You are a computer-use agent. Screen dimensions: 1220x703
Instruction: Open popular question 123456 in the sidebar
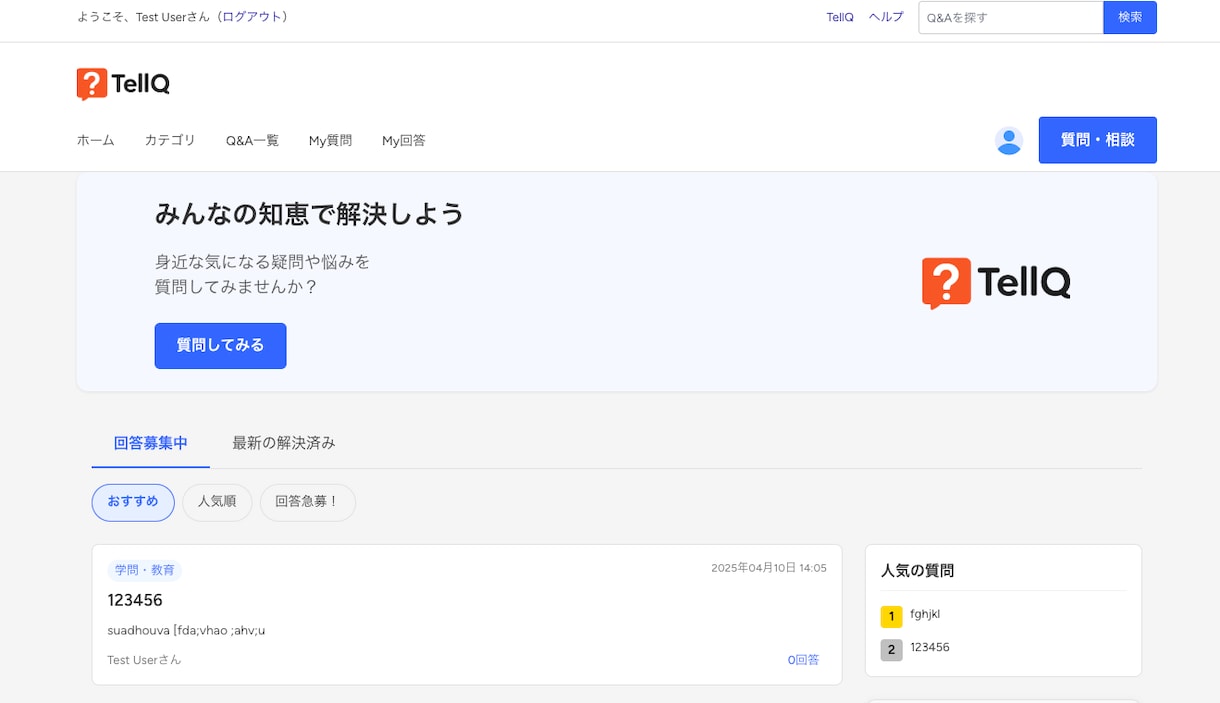pos(930,647)
